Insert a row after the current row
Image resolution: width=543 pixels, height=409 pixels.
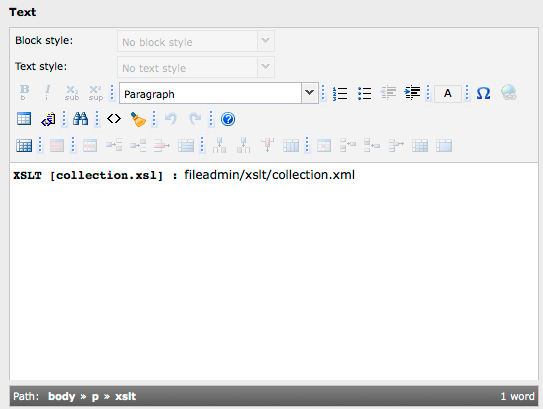[x=138, y=145]
